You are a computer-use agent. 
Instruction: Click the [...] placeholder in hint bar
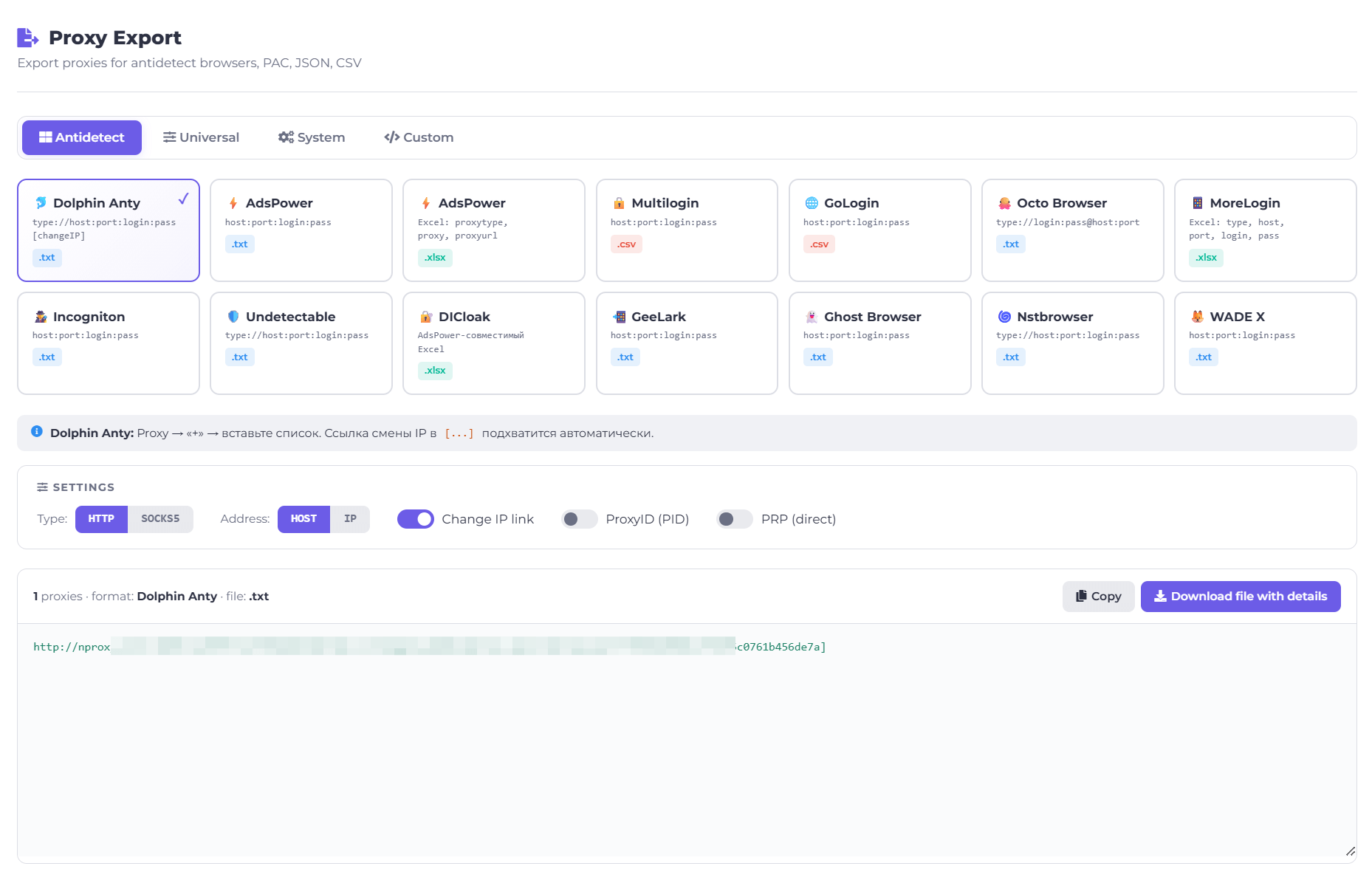tap(459, 433)
